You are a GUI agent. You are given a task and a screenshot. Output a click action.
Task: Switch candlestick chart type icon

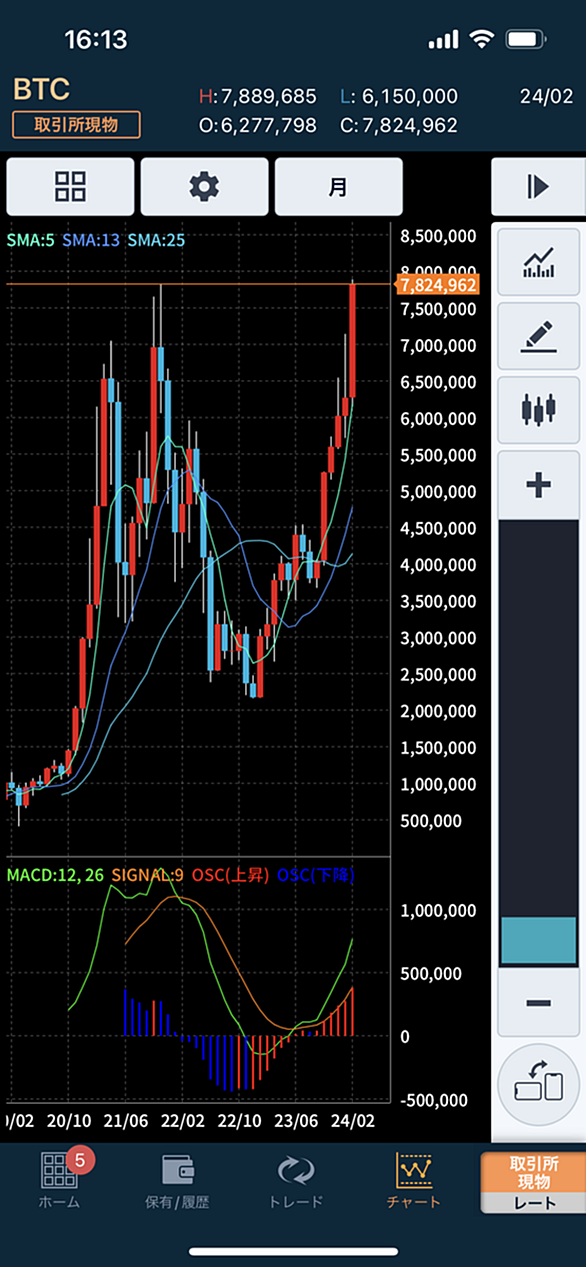538,410
